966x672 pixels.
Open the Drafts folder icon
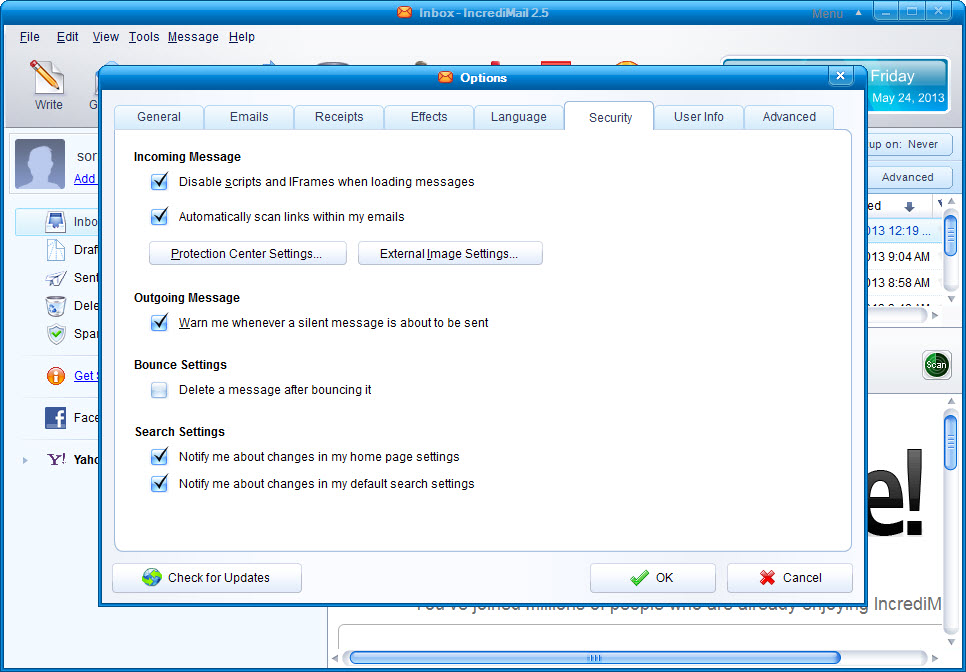pos(56,250)
